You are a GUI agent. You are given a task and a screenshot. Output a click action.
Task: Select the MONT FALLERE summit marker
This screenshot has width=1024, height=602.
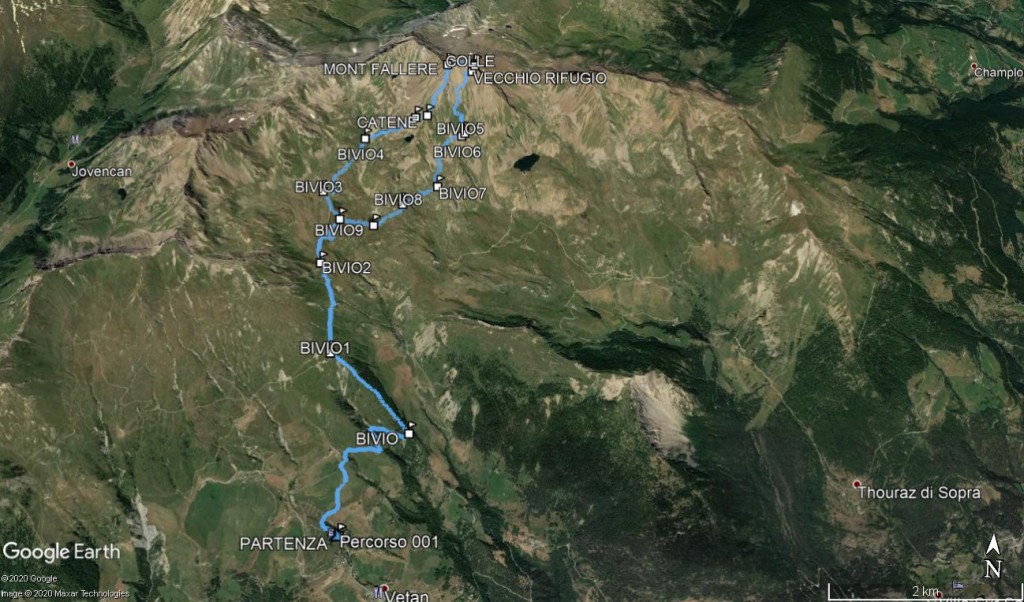tap(449, 62)
